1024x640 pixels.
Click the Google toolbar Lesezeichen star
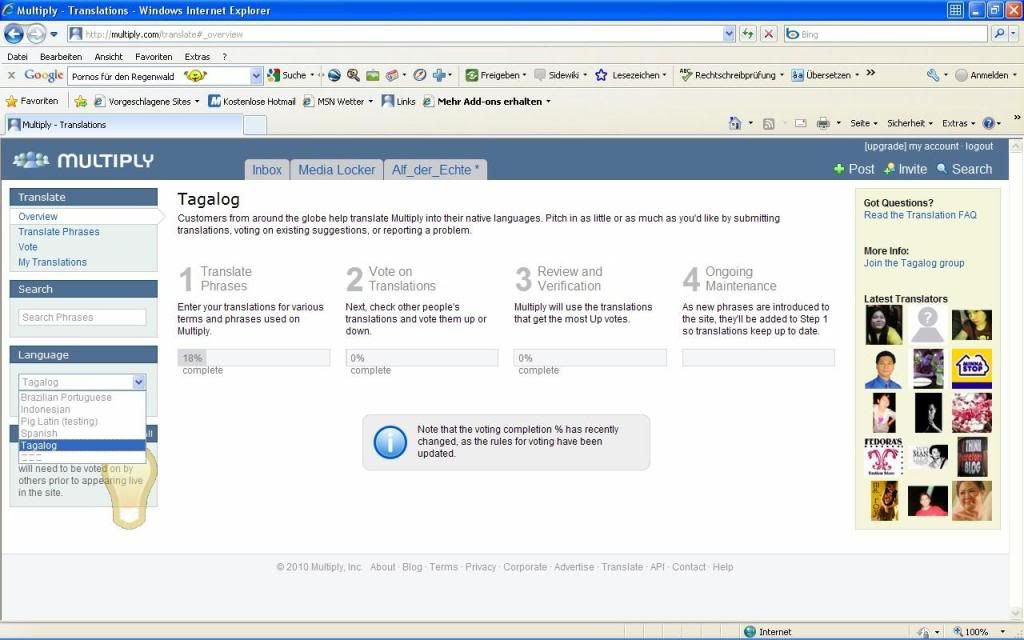[601, 75]
